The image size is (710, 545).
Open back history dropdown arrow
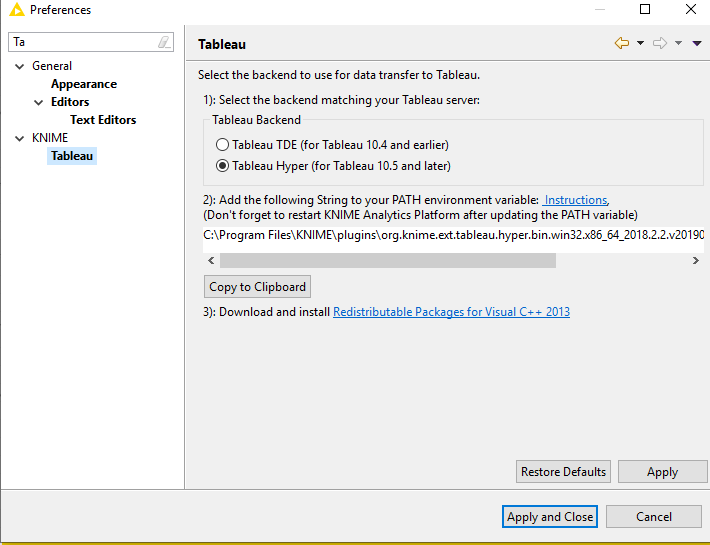click(640, 43)
